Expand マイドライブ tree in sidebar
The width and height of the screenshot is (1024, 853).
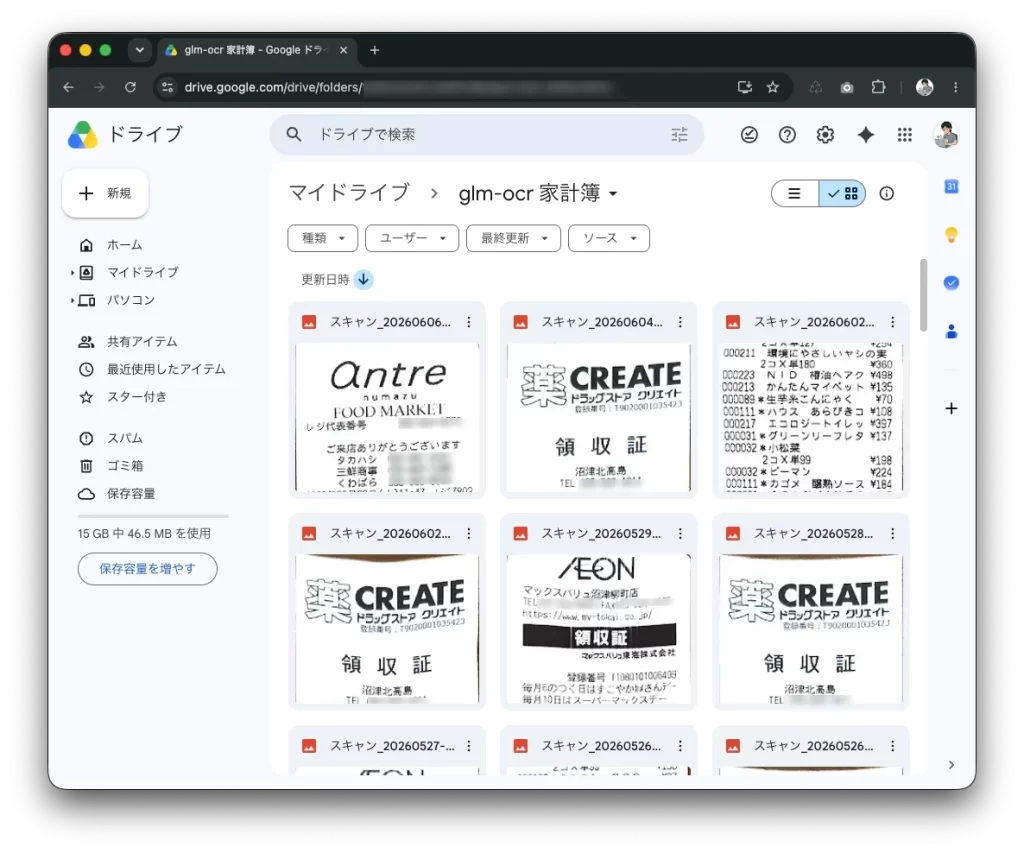(72, 273)
